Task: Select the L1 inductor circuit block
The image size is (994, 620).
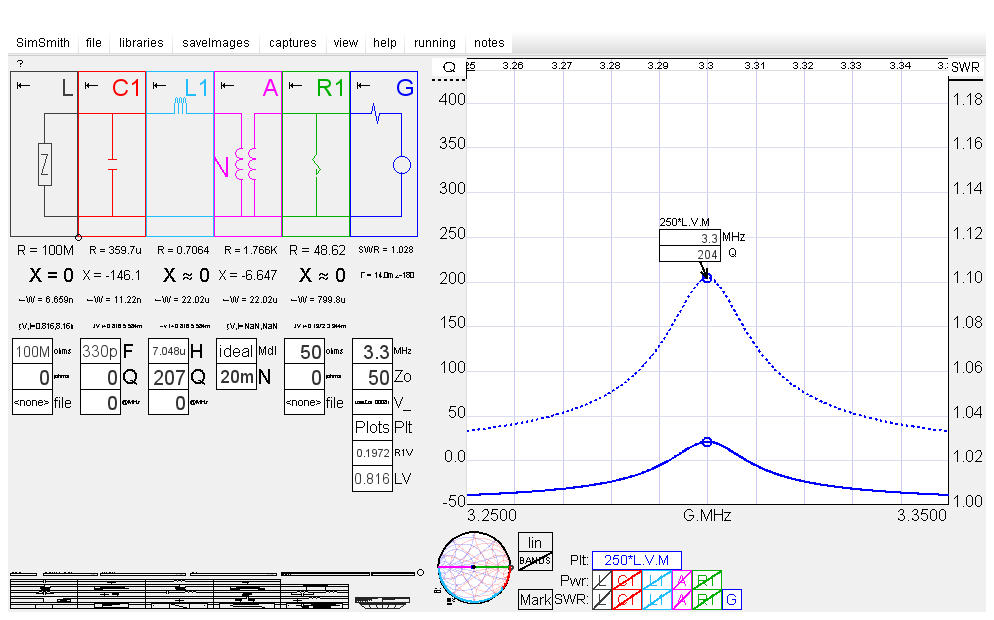Action: click(x=180, y=154)
